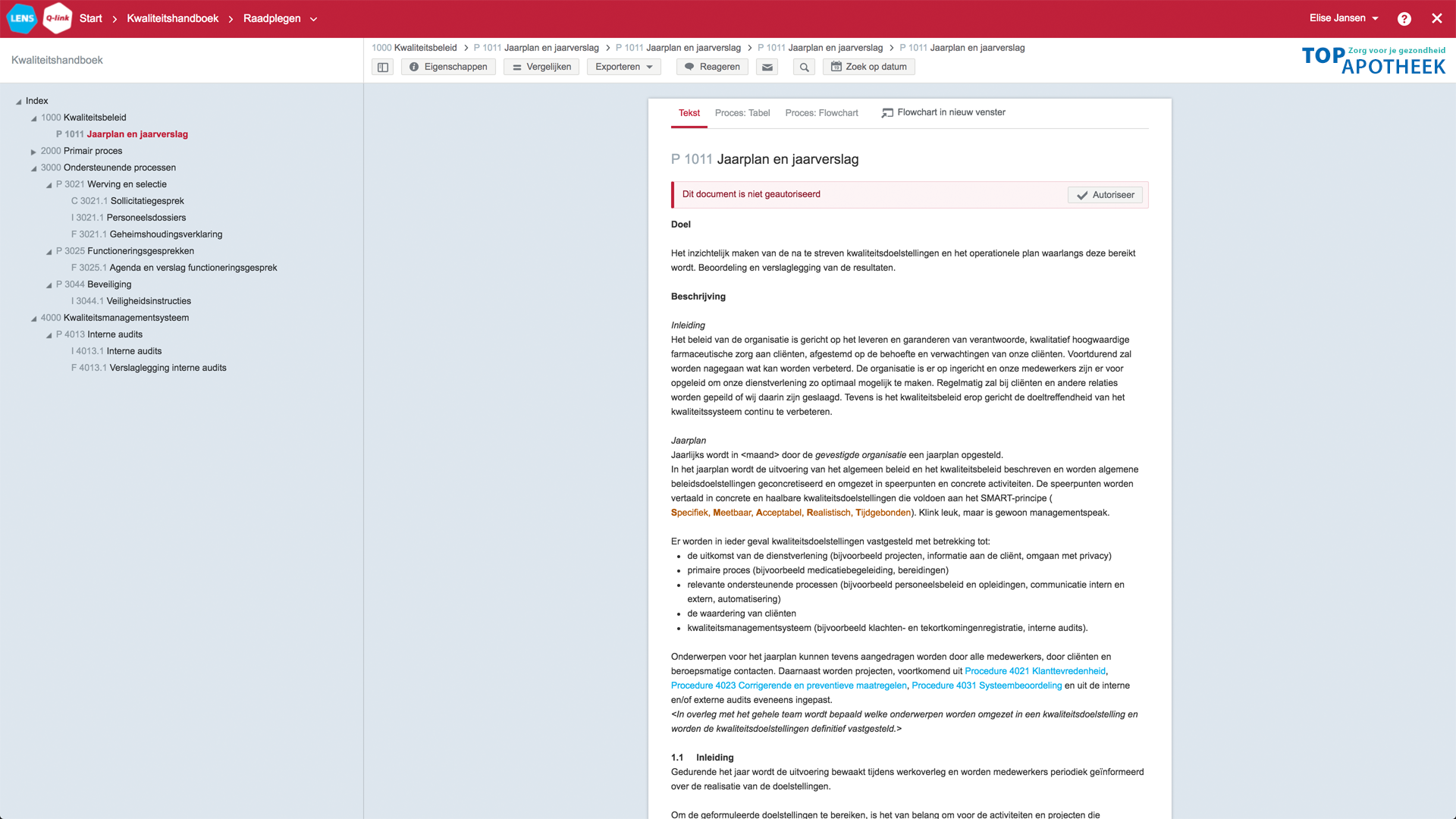Open F 4013.1 Verslaglegging interne audits
The width and height of the screenshot is (1456, 819).
[149, 368]
